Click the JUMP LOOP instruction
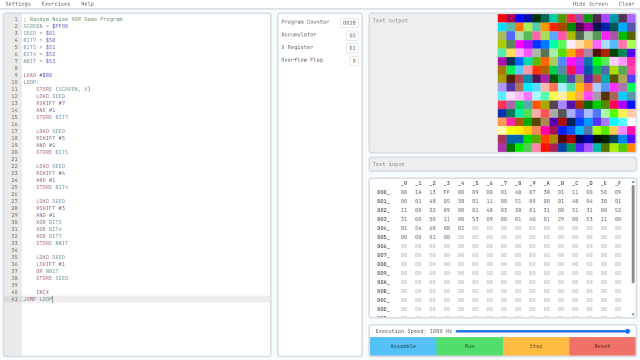Screen dimensions: 640x360 tap(38, 299)
